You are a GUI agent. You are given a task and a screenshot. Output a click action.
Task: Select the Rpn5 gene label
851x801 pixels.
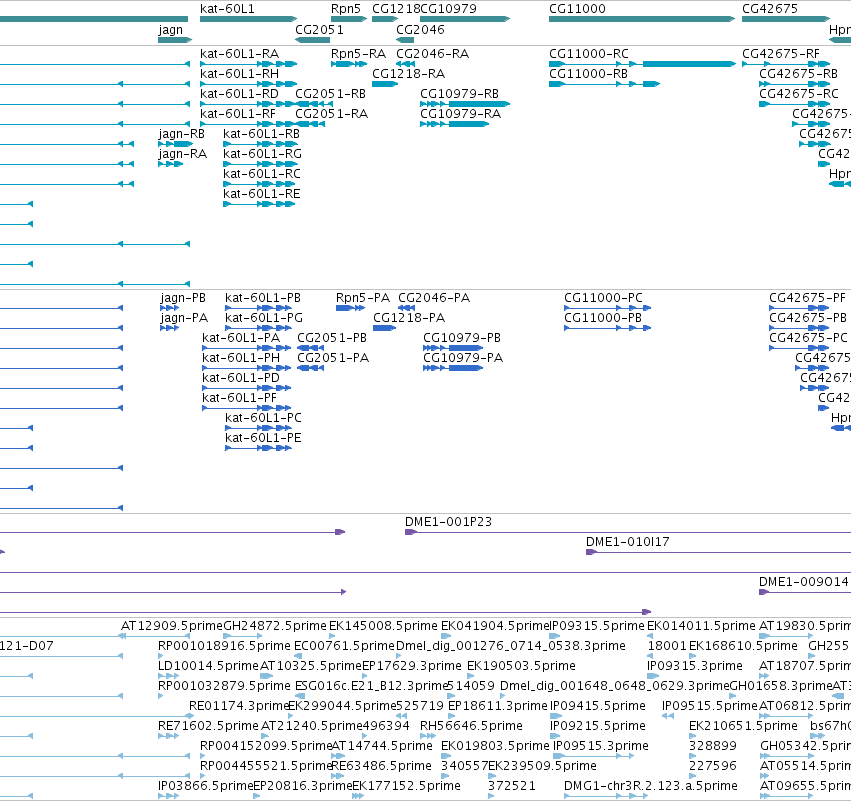click(346, 9)
